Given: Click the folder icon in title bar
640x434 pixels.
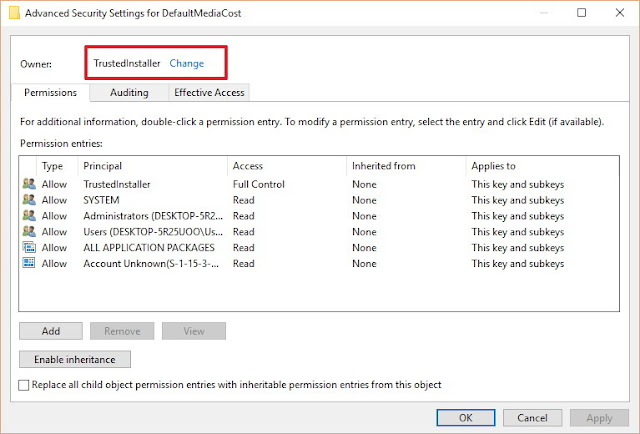Looking at the screenshot, I should [12, 15].
